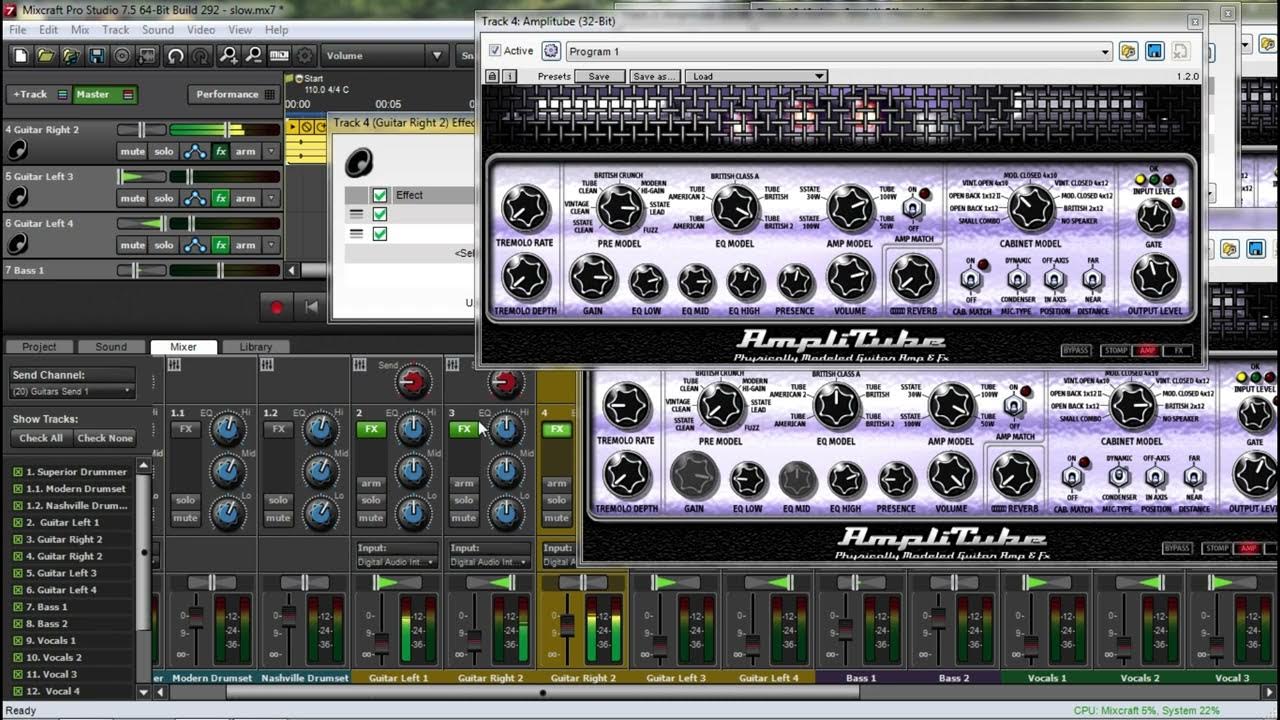1280x720 pixels.
Task: Click the mixer horizontal scrollbar
Action: 543,692
